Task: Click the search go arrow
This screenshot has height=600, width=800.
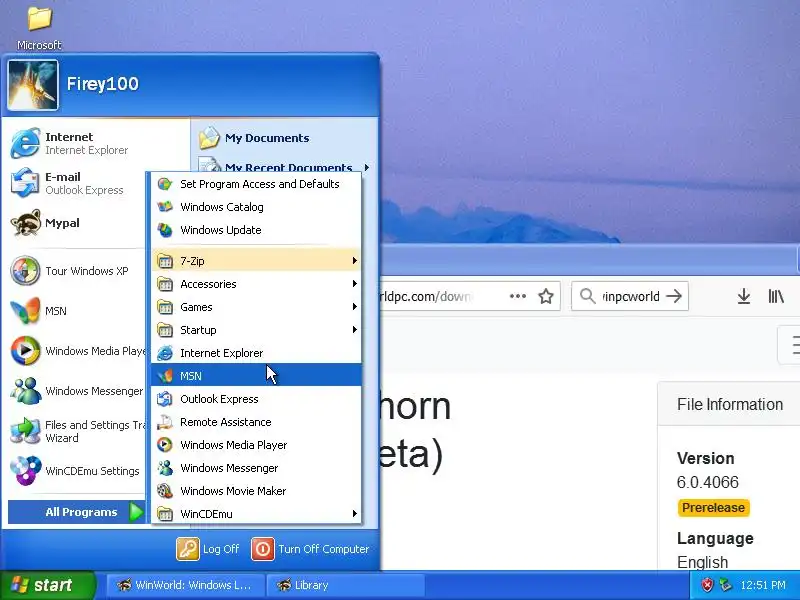Action: click(x=674, y=296)
